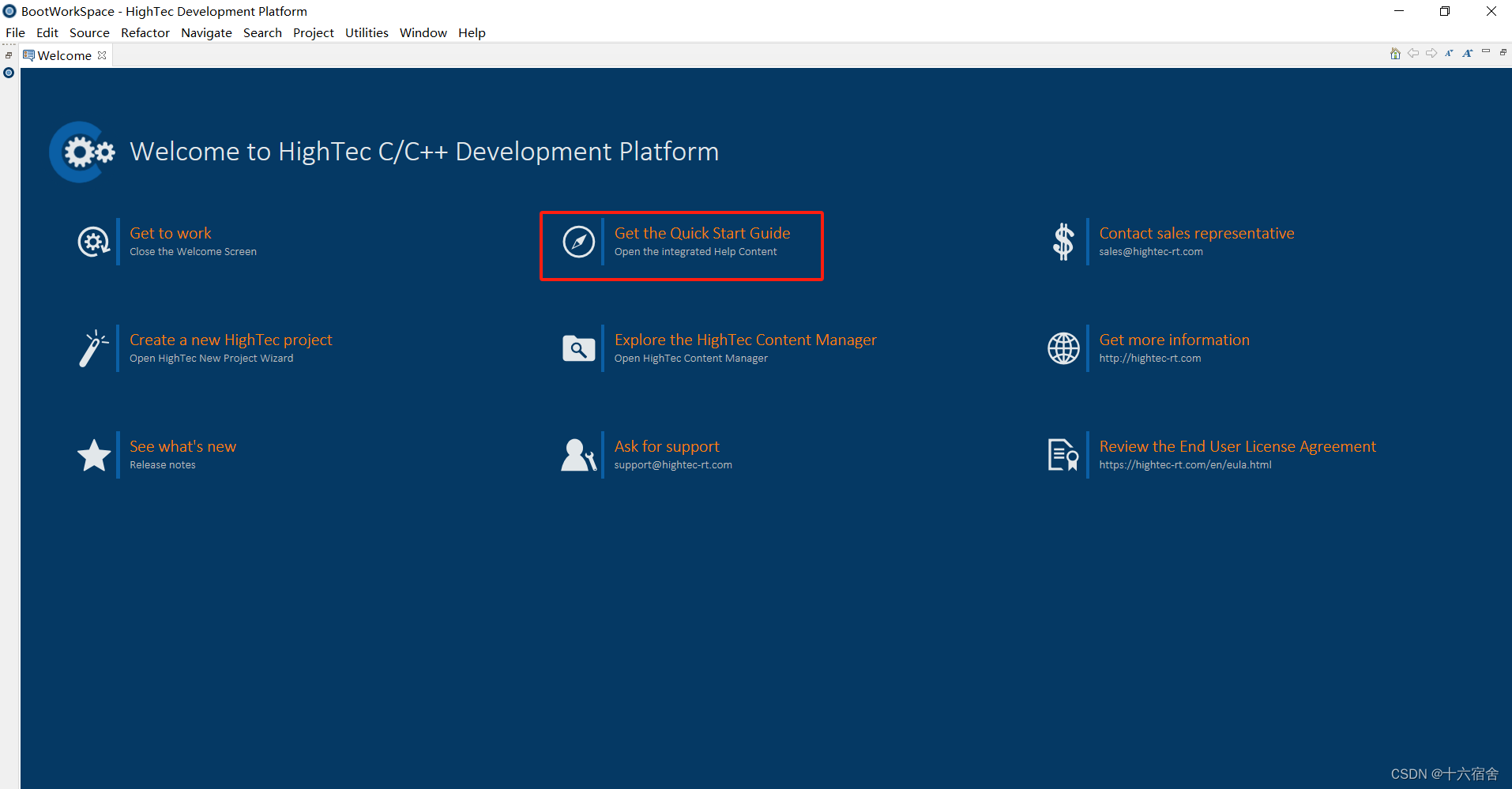
Task: Open the See what's new link
Action: point(182,446)
